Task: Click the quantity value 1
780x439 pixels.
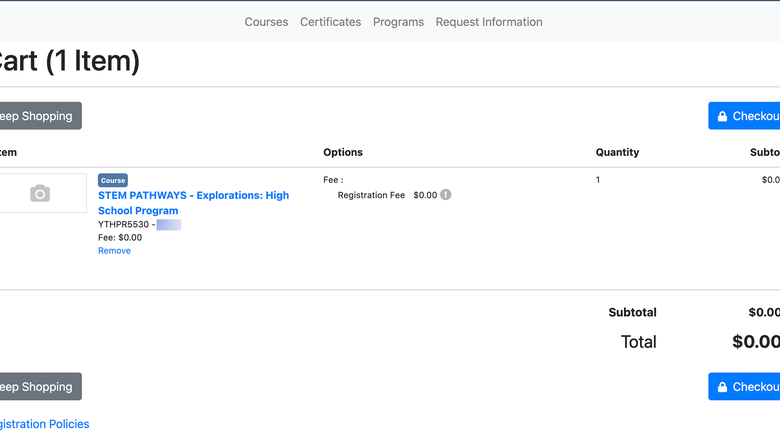Action: point(598,179)
